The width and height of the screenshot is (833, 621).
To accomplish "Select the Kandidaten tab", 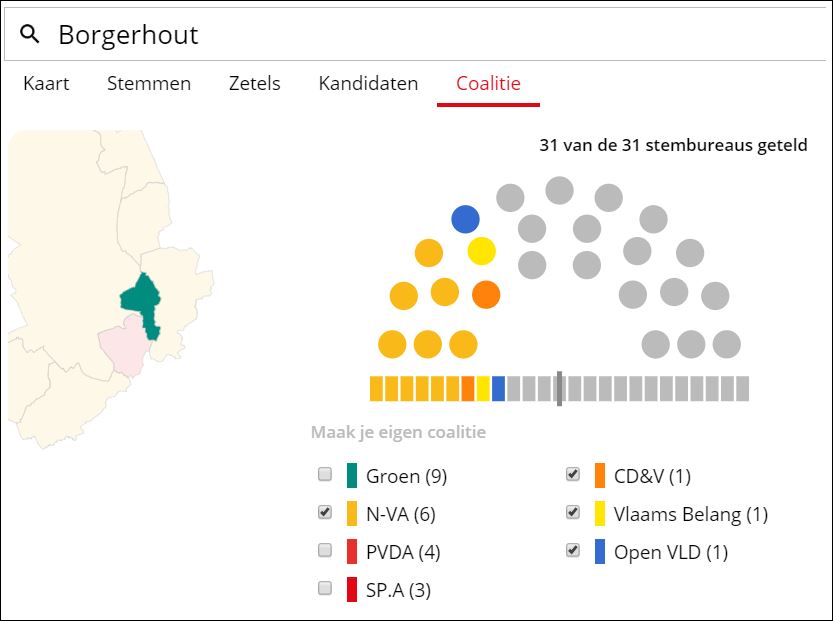I will point(368,84).
